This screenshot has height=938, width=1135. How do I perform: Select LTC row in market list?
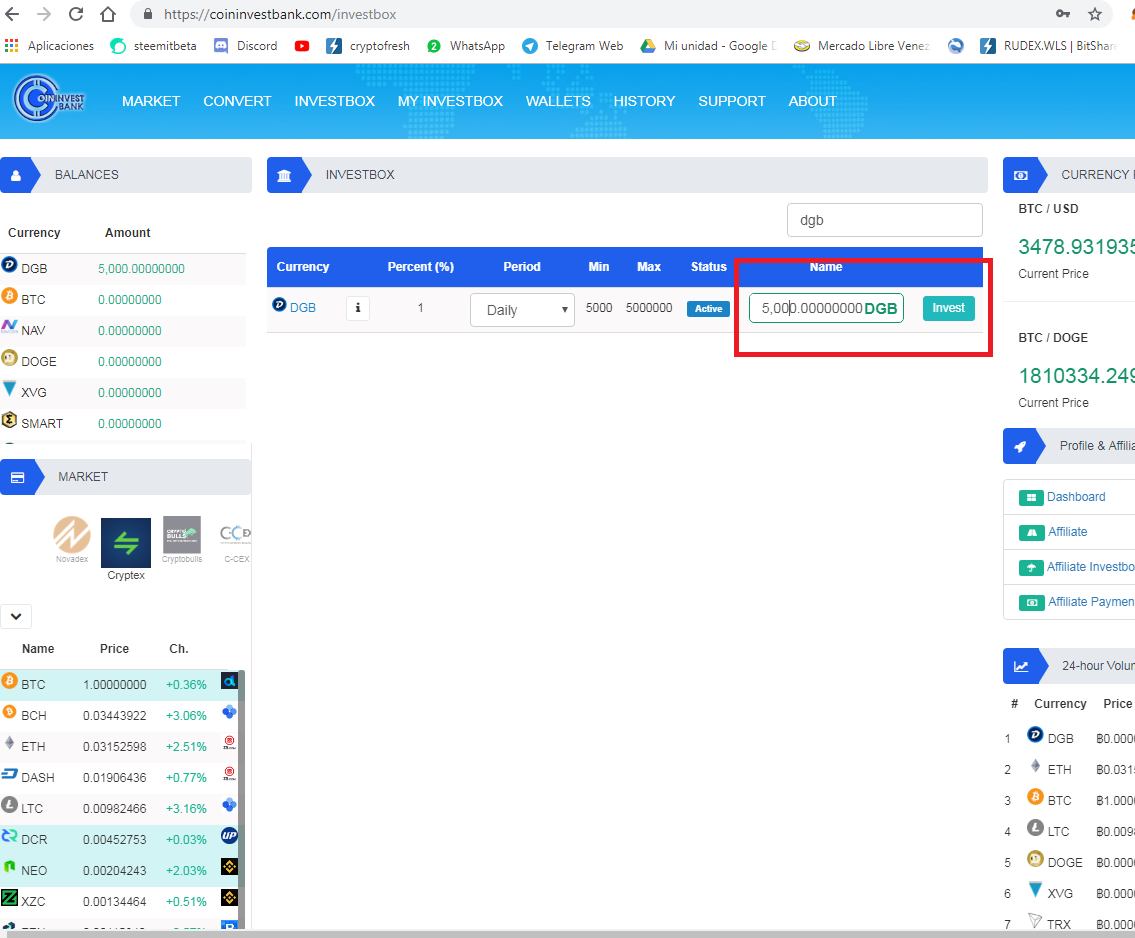119,808
